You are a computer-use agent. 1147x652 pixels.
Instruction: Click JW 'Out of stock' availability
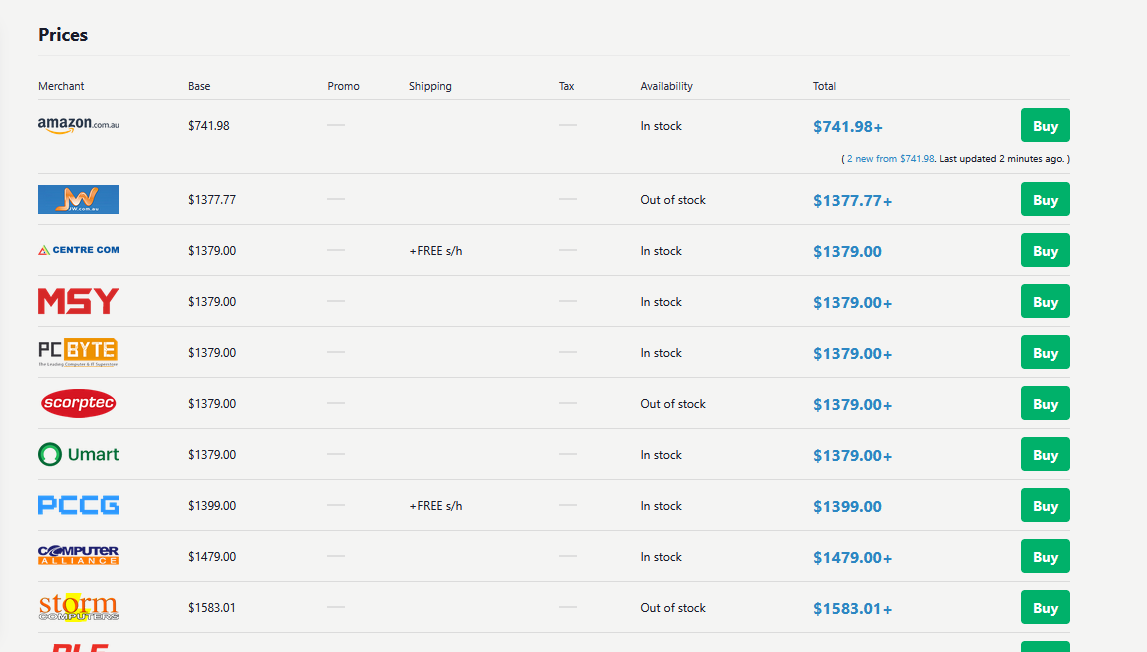(673, 200)
